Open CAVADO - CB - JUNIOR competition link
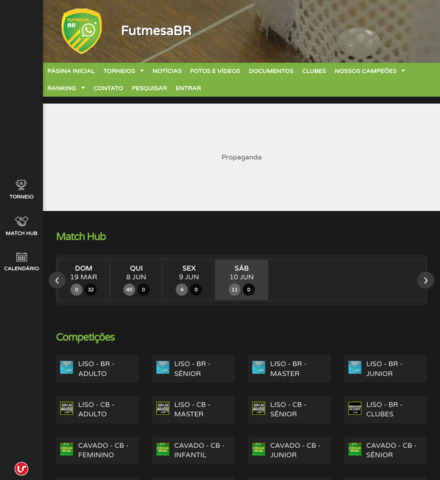The width and height of the screenshot is (440, 480). click(289, 450)
